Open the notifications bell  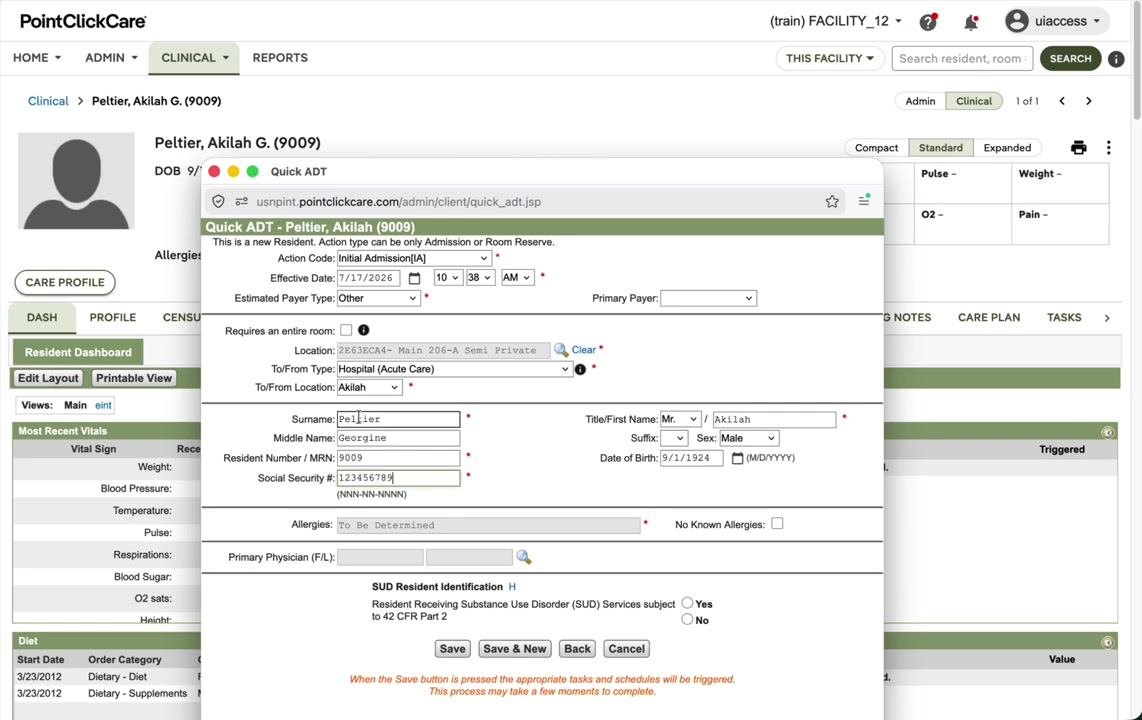pyautogui.click(x=971, y=22)
